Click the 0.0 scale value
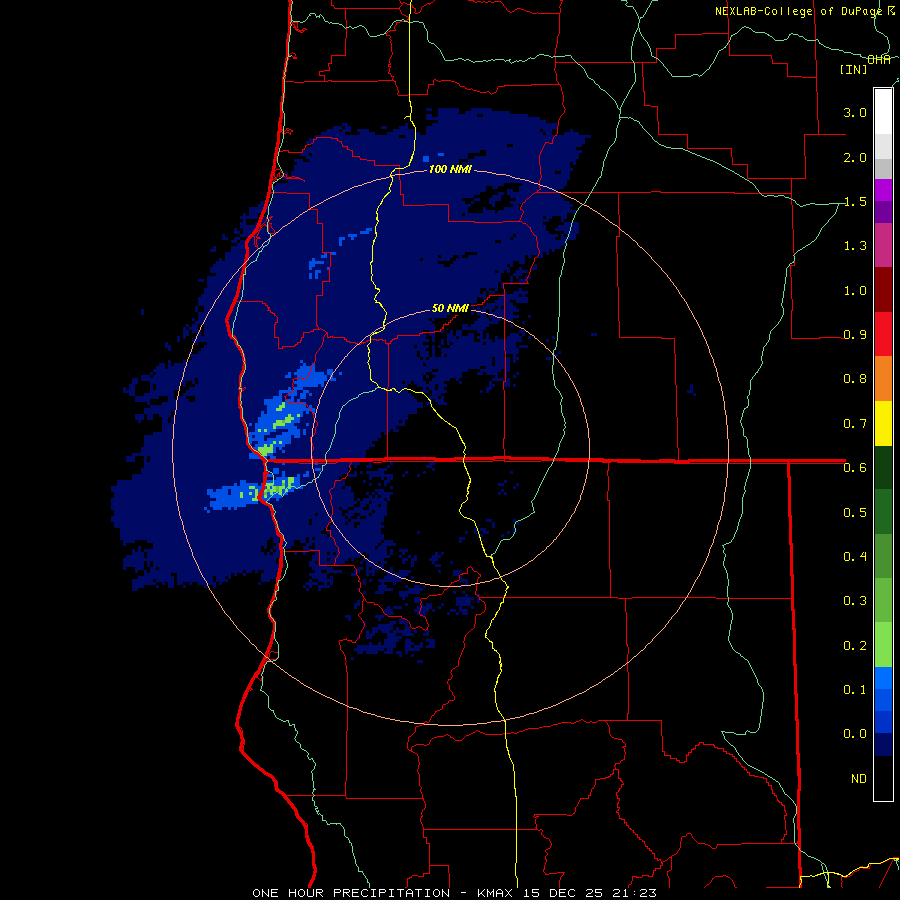 pos(855,734)
